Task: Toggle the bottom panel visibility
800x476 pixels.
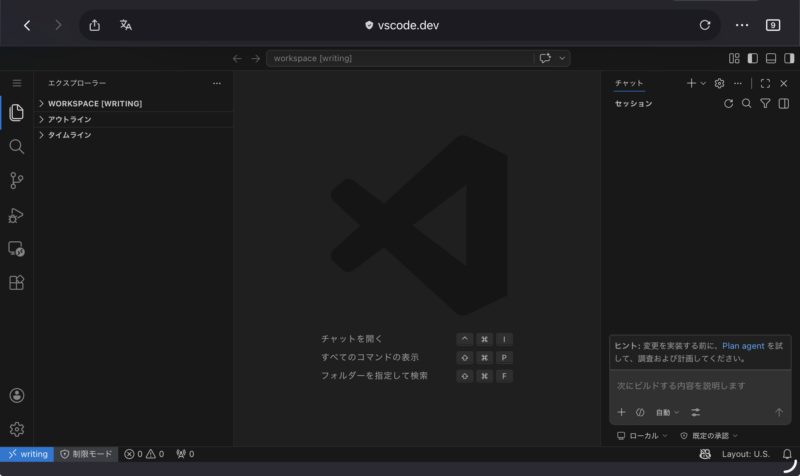Action: point(771,58)
